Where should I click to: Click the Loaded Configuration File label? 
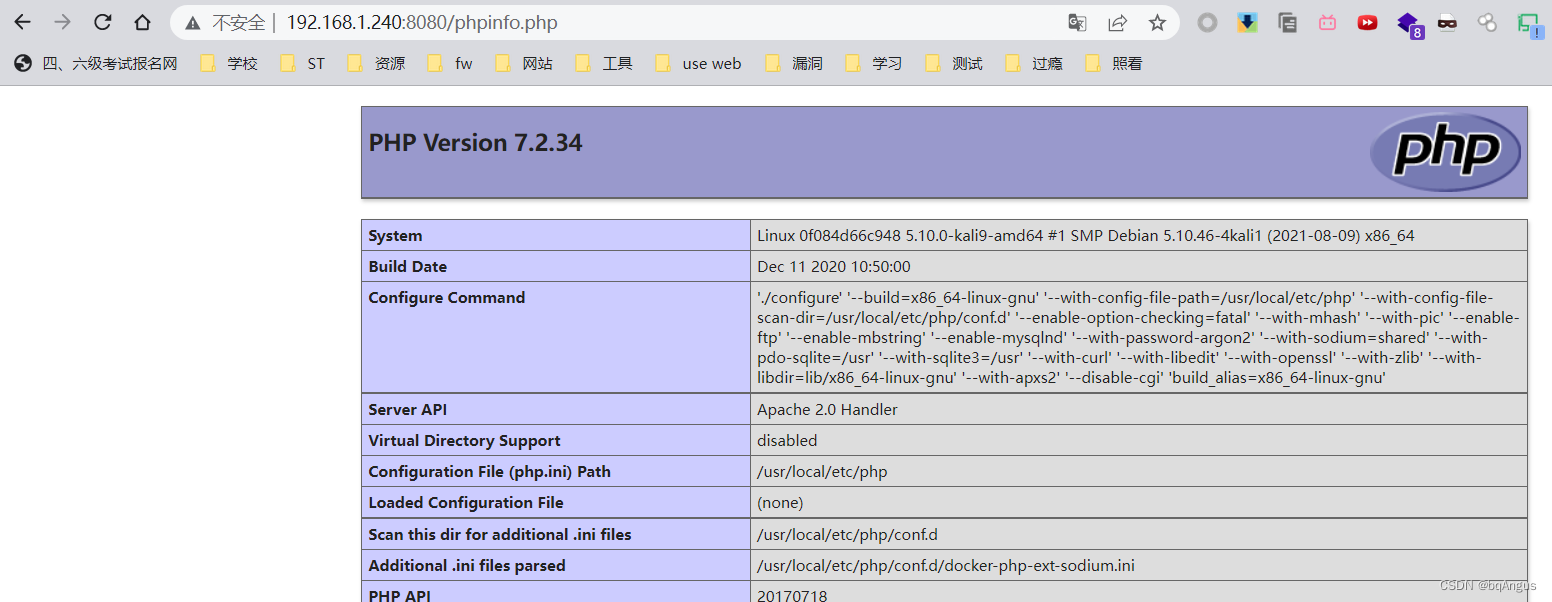(x=466, y=503)
